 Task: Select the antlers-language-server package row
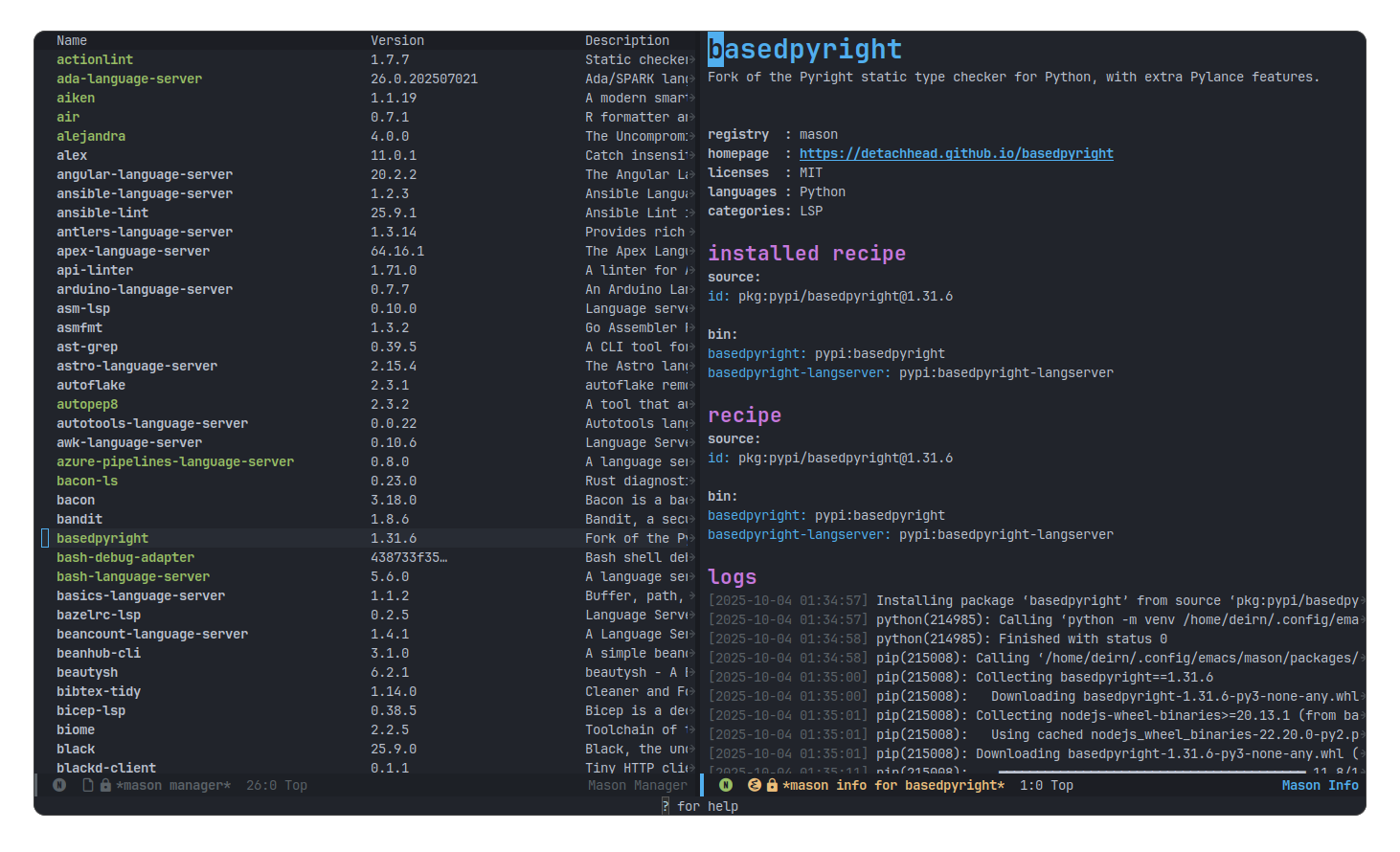tap(368, 232)
